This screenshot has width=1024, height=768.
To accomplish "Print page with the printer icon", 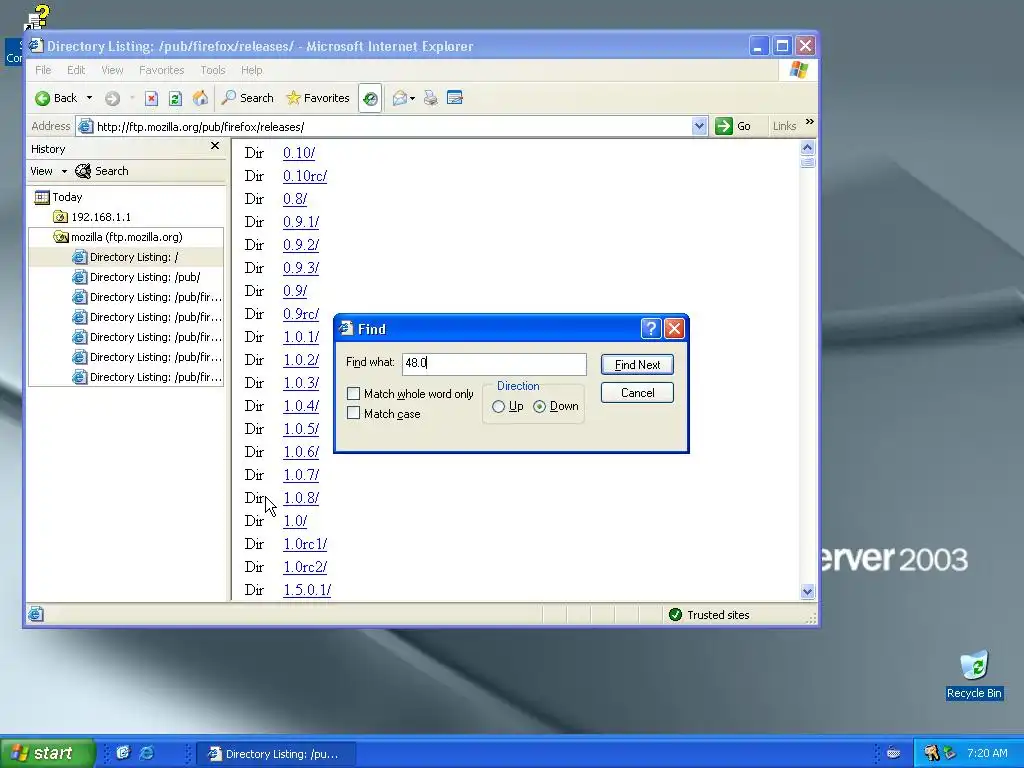I will click(x=430, y=98).
